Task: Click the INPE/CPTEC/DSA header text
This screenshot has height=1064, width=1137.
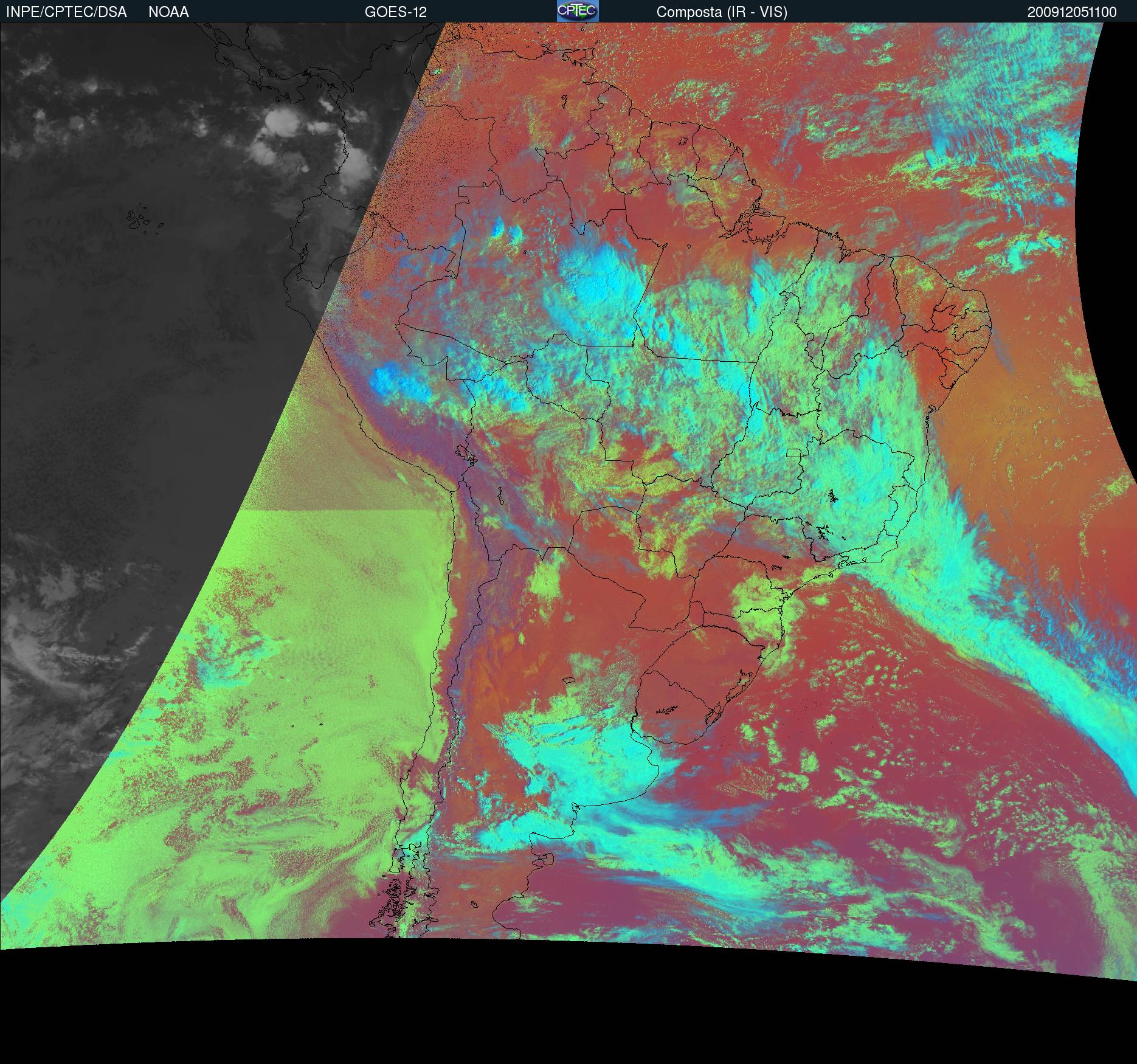Action: pos(66,12)
